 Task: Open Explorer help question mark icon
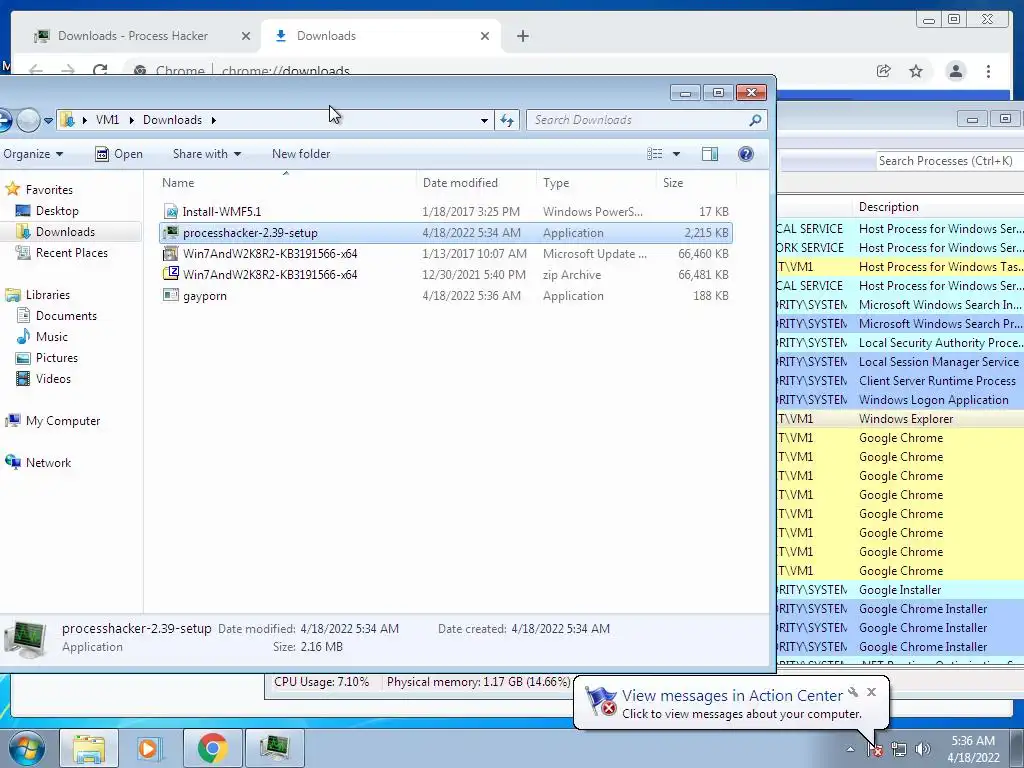[x=746, y=153]
